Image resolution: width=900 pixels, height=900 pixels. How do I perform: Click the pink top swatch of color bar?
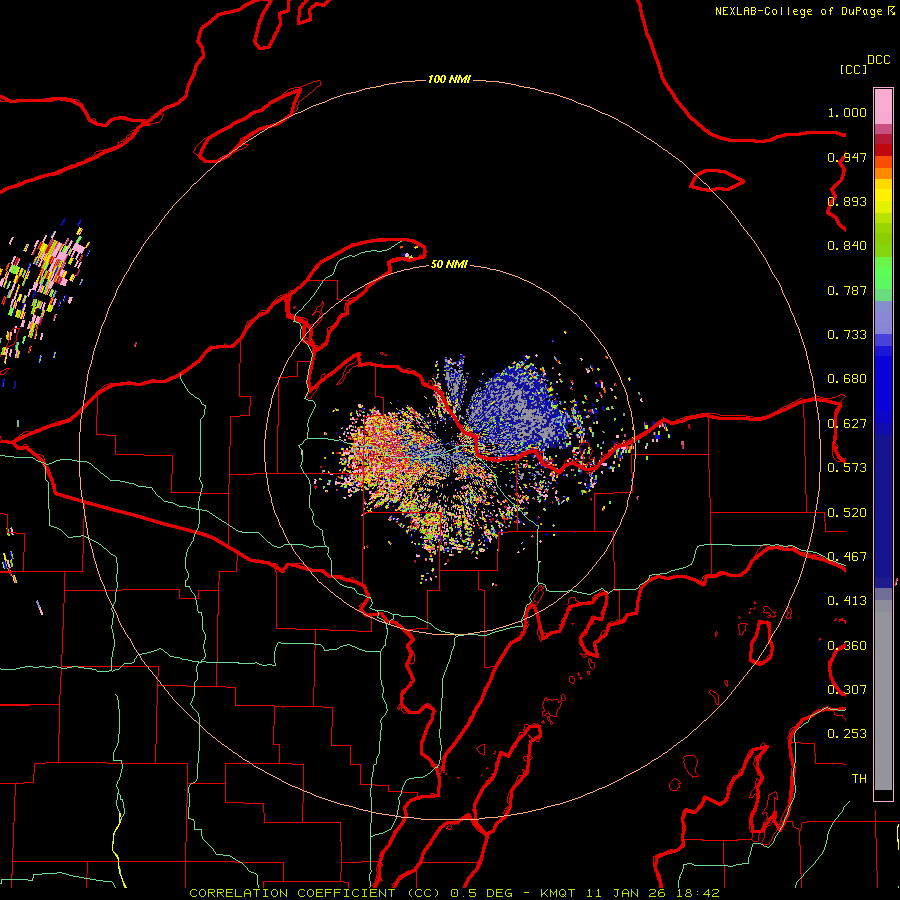point(883,107)
